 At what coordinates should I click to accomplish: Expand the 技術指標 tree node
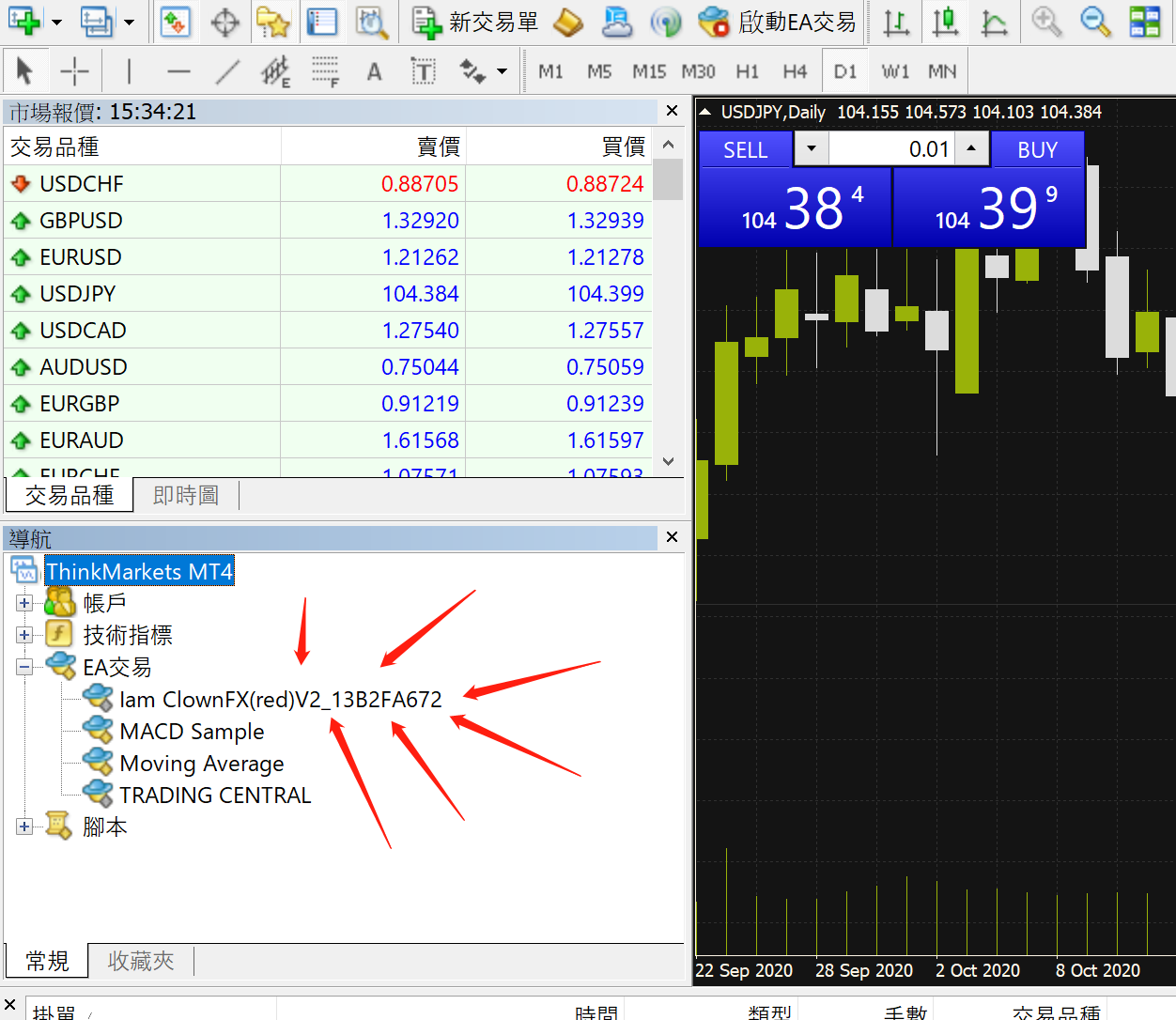[24, 635]
